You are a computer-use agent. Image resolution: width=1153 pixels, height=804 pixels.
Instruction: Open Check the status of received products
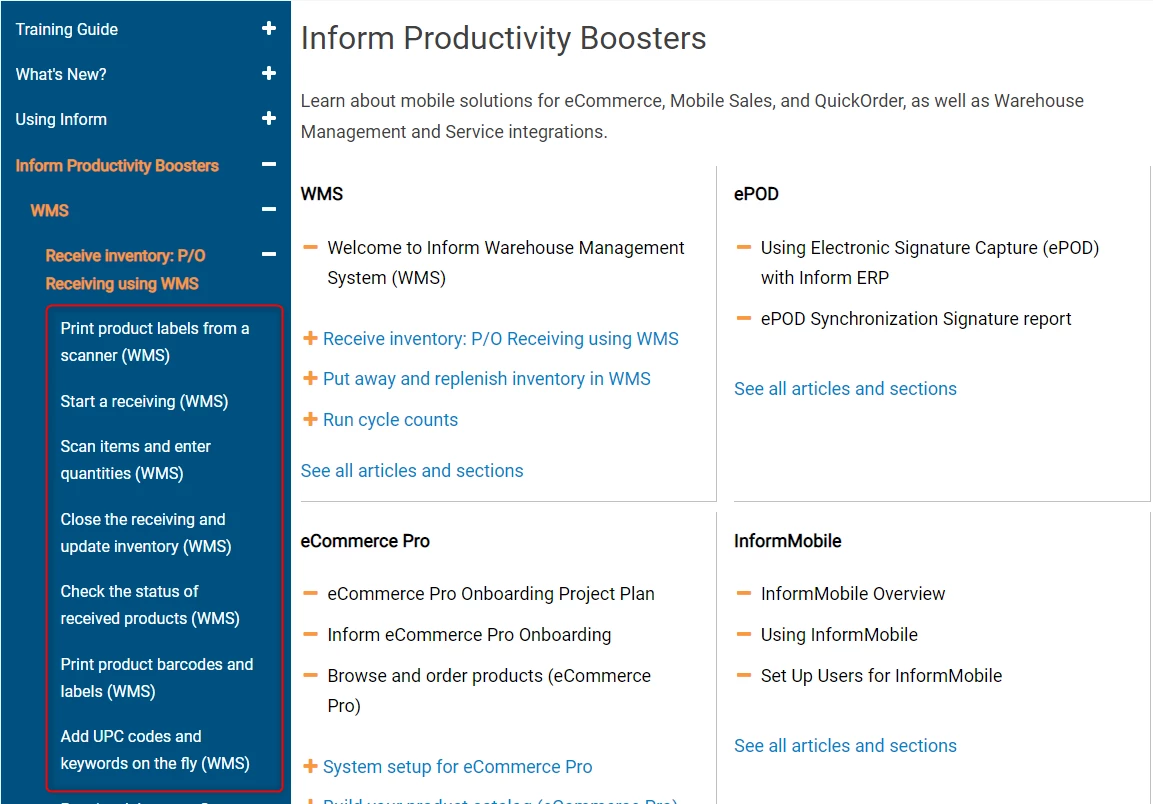pos(150,605)
